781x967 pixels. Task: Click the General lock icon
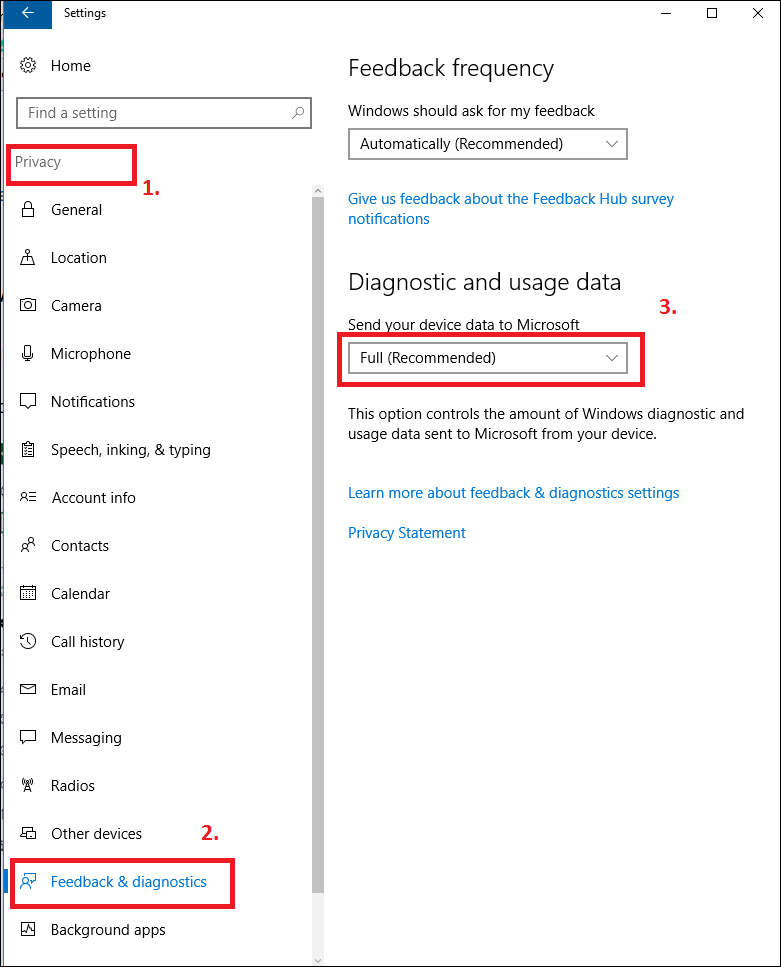[x=28, y=210]
